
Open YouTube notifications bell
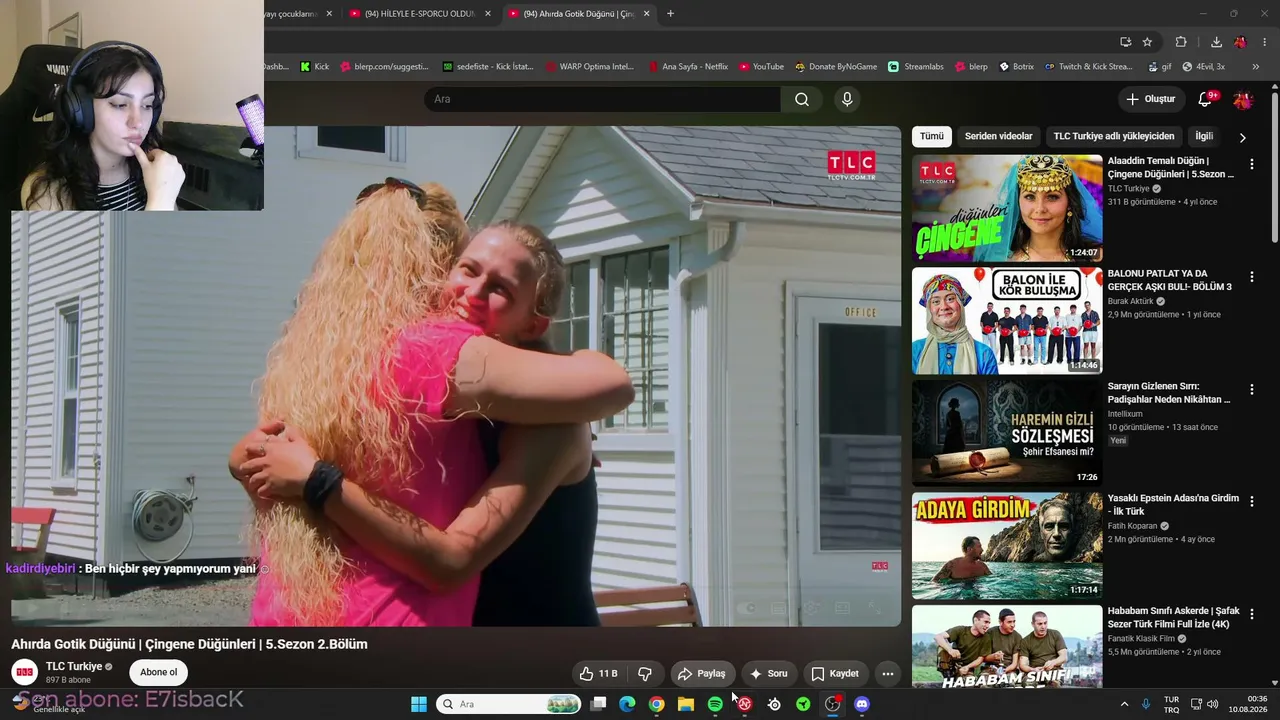pyautogui.click(x=1205, y=99)
